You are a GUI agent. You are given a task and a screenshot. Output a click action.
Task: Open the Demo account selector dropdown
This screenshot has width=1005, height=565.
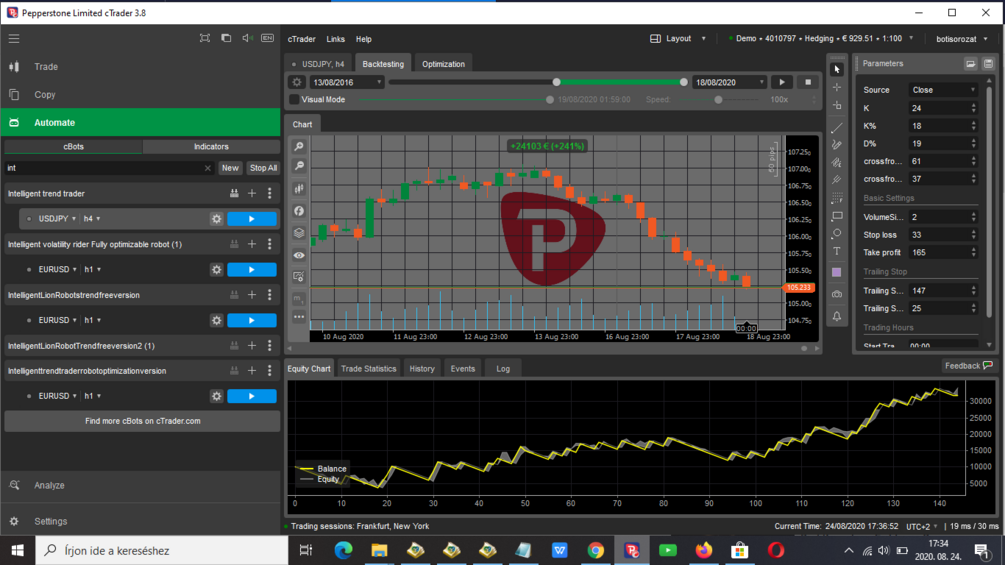pos(821,38)
